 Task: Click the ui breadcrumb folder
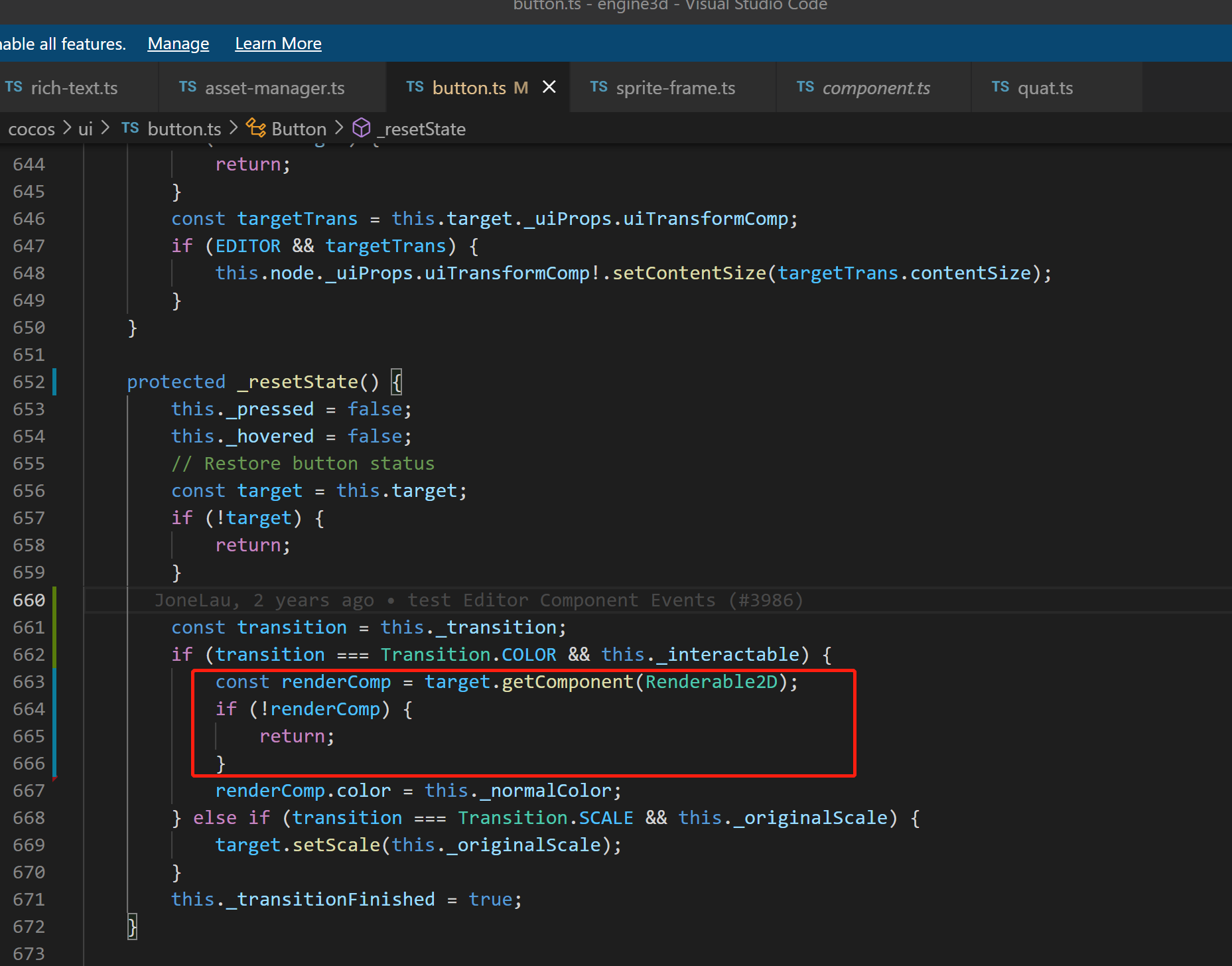tap(86, 129)
